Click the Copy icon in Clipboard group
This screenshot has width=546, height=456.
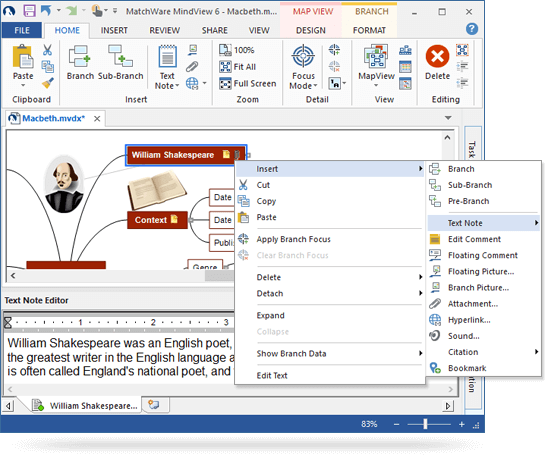47,66
